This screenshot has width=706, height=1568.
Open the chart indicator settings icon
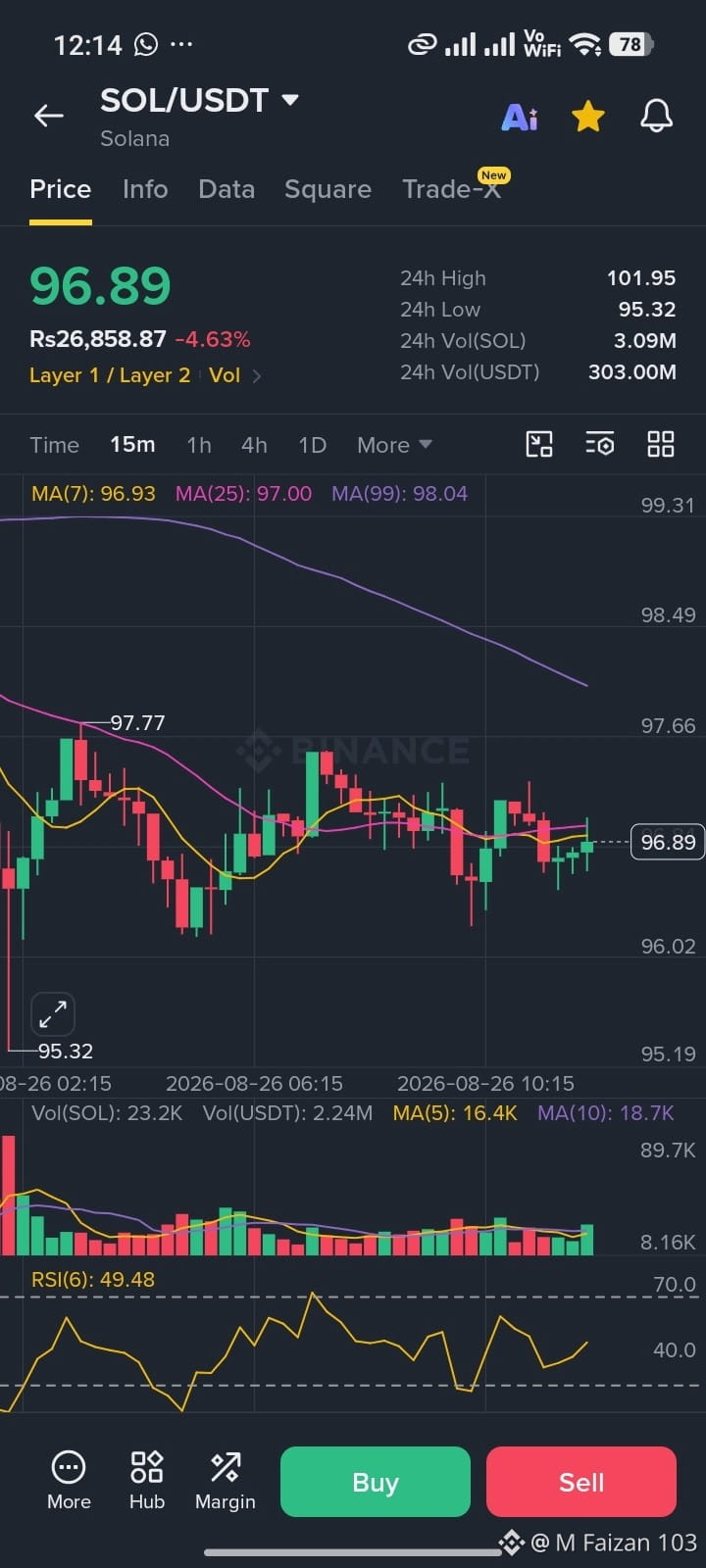click(600, 444)
